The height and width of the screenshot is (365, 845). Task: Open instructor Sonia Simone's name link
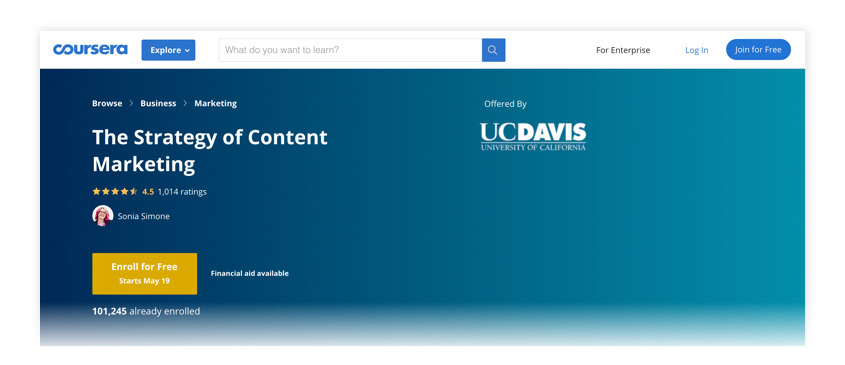tap(144, 216)
